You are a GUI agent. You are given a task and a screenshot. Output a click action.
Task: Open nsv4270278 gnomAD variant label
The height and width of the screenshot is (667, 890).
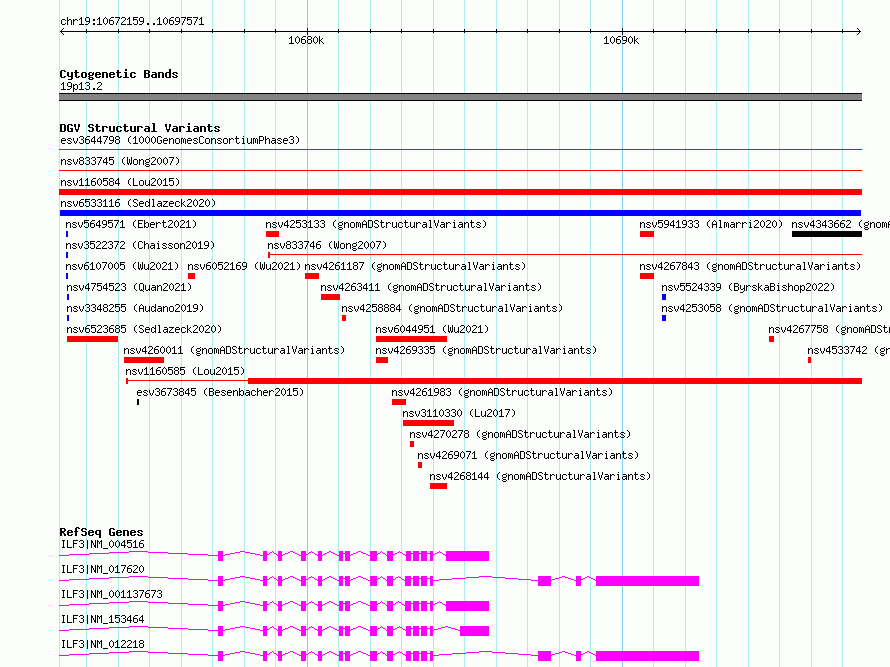tap(520, 434)
